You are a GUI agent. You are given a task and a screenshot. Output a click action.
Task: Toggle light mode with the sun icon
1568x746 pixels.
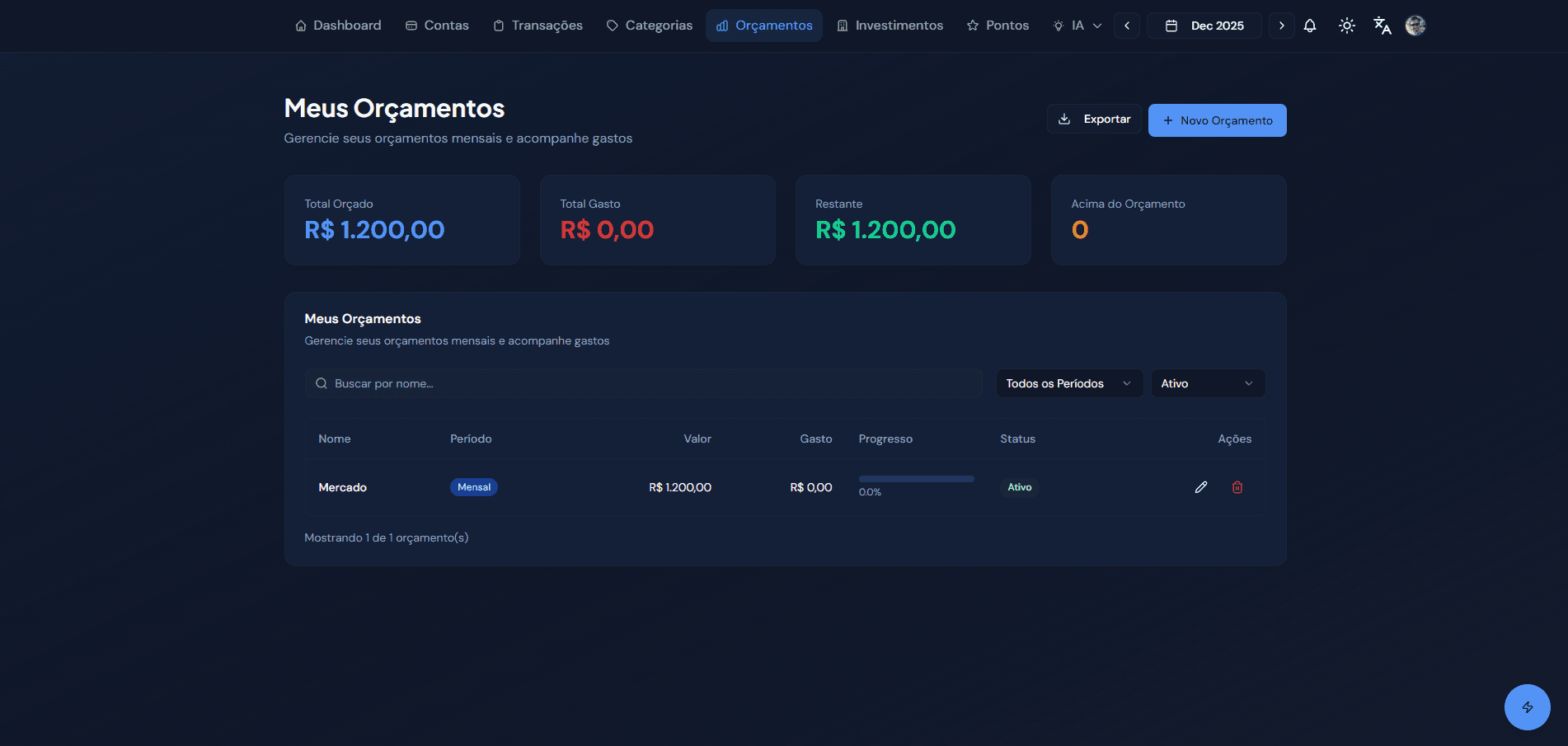1346,26
